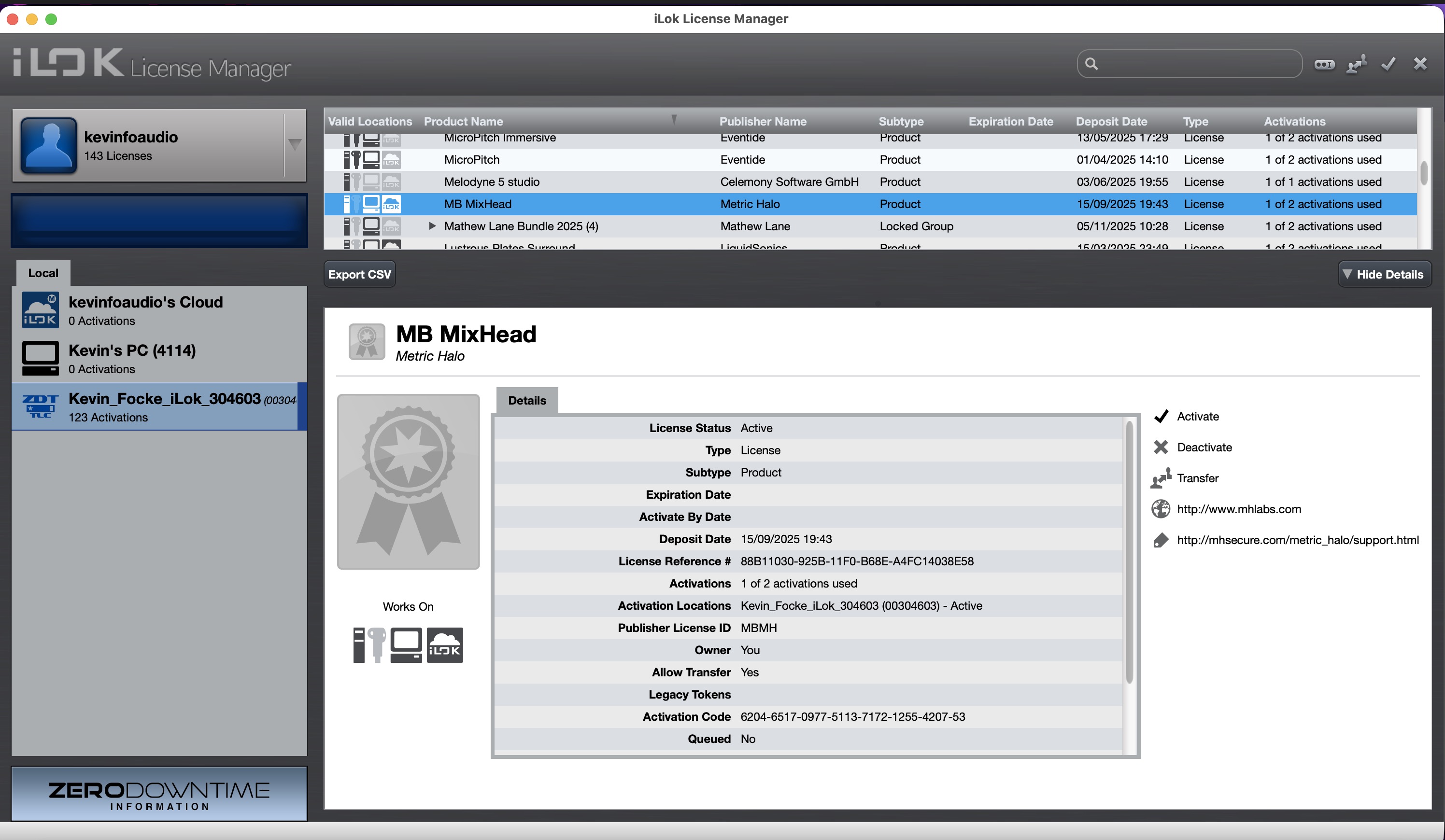The image size is (1445, 840).
Task: Click the Deactivate text action
Action: (1204, 448)
